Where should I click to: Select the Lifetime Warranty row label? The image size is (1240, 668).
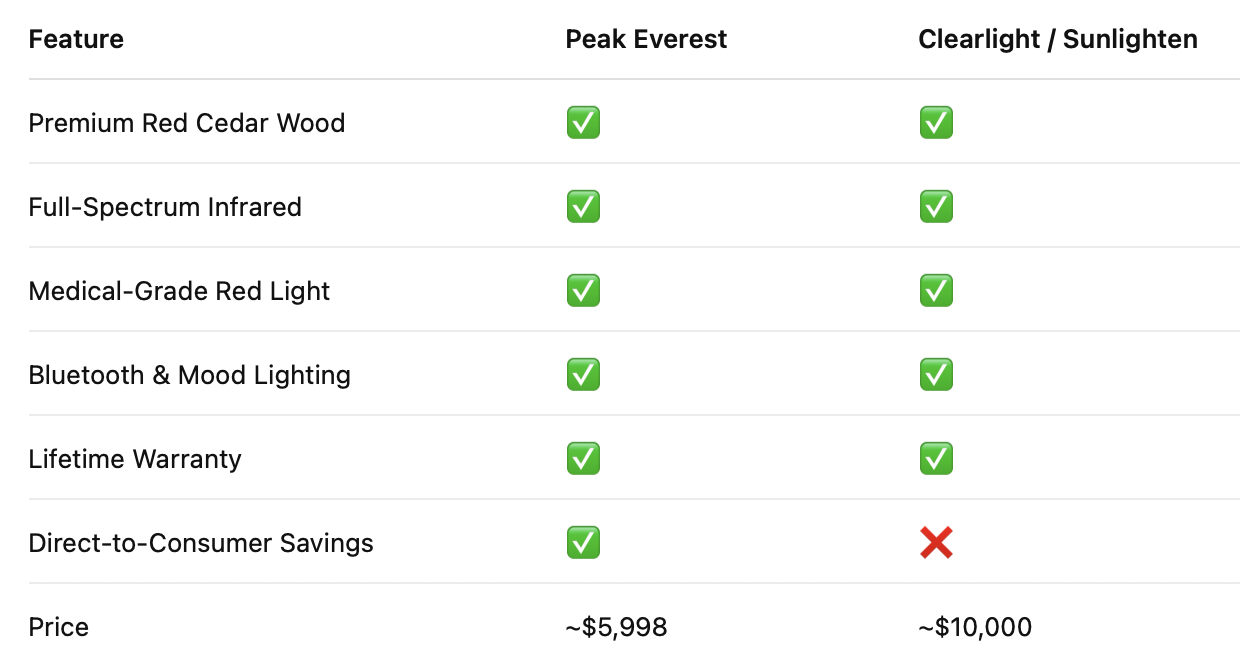click(x=135, y=459)
